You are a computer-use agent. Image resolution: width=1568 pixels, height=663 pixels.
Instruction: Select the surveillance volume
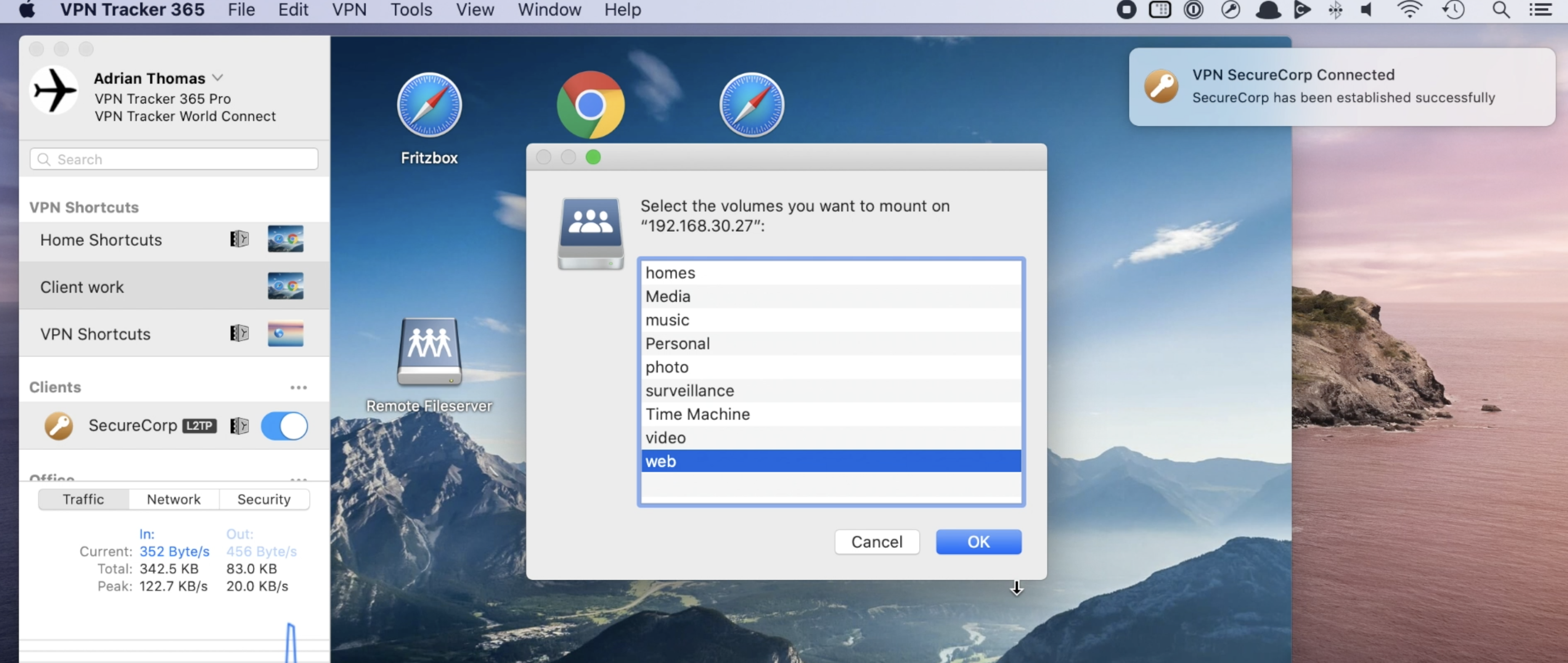(831, 390)
